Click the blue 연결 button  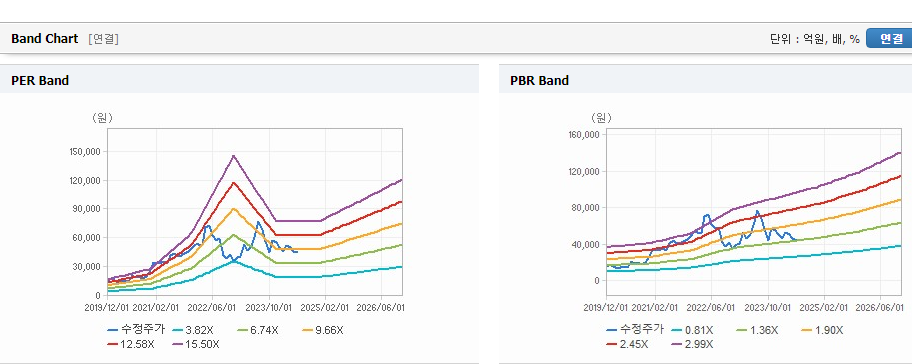click(889, 38)
